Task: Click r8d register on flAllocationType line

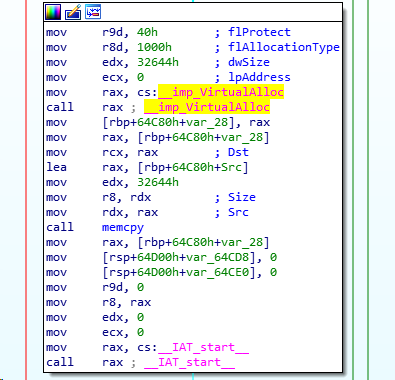Action: pyautogui.click(x=112, y=47)
